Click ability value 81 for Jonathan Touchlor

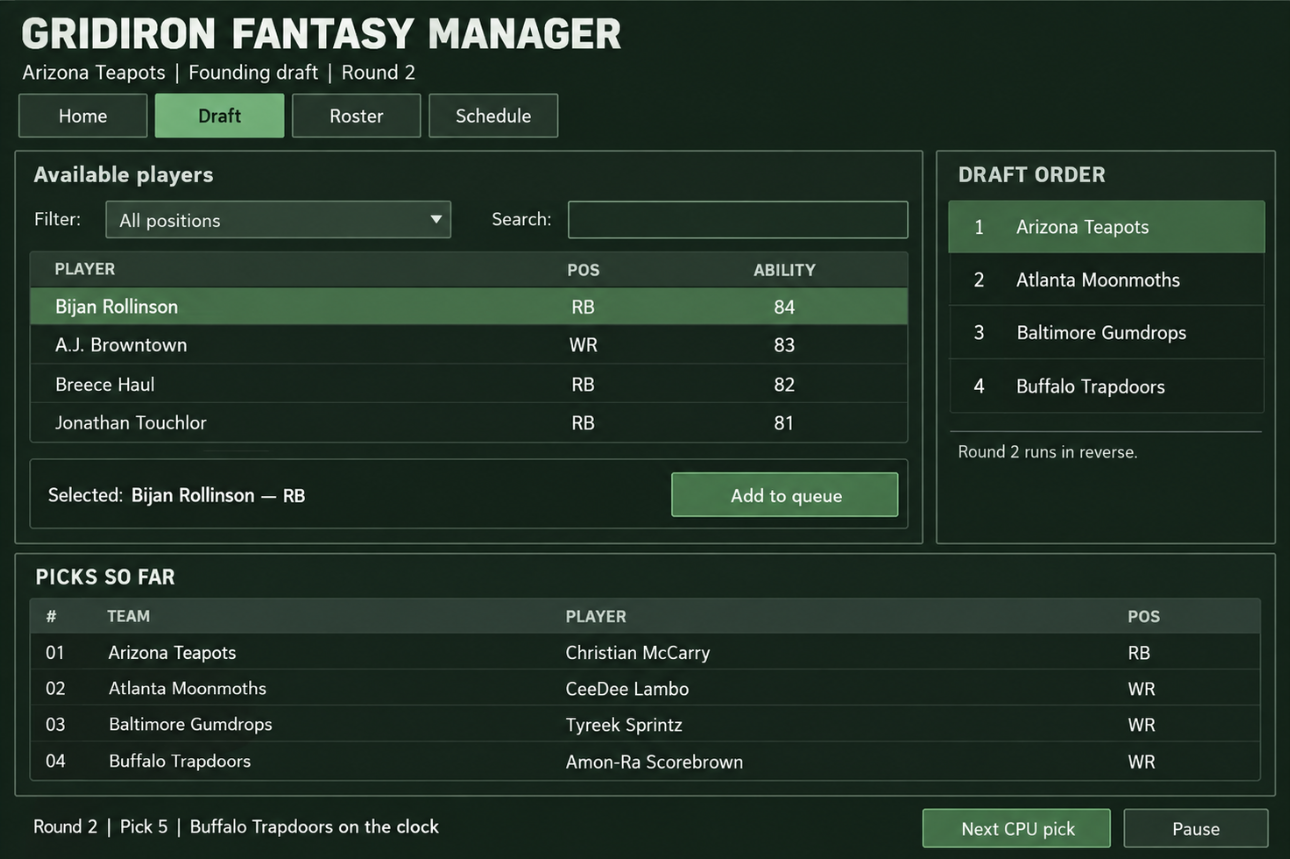pyautogui.click(x=784, y=423)
